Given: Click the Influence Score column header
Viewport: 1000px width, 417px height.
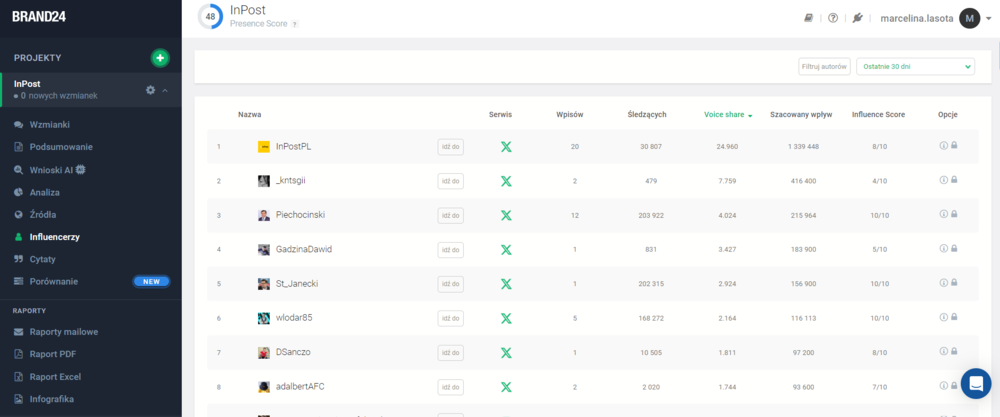Looking at the screenshot, I should 878,115.
